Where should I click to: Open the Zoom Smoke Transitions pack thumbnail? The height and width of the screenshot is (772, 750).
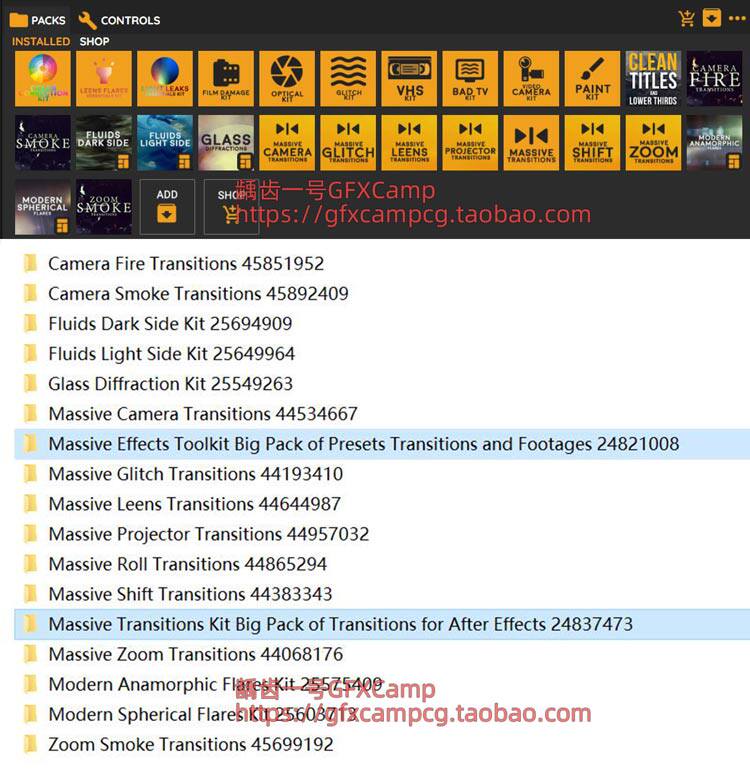[x=104, y=207]
